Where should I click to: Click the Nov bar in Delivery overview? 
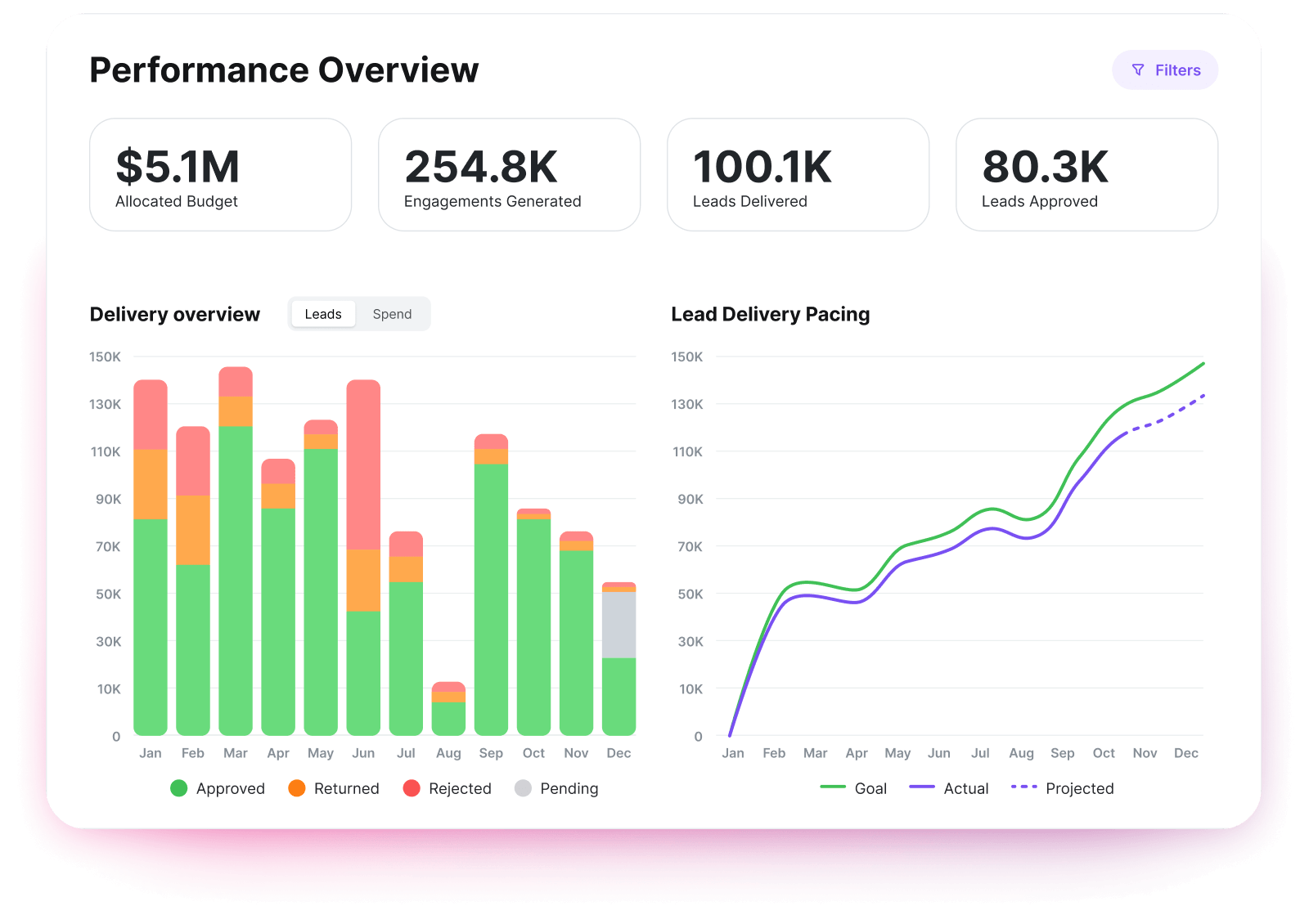click(x=576, y=634)
